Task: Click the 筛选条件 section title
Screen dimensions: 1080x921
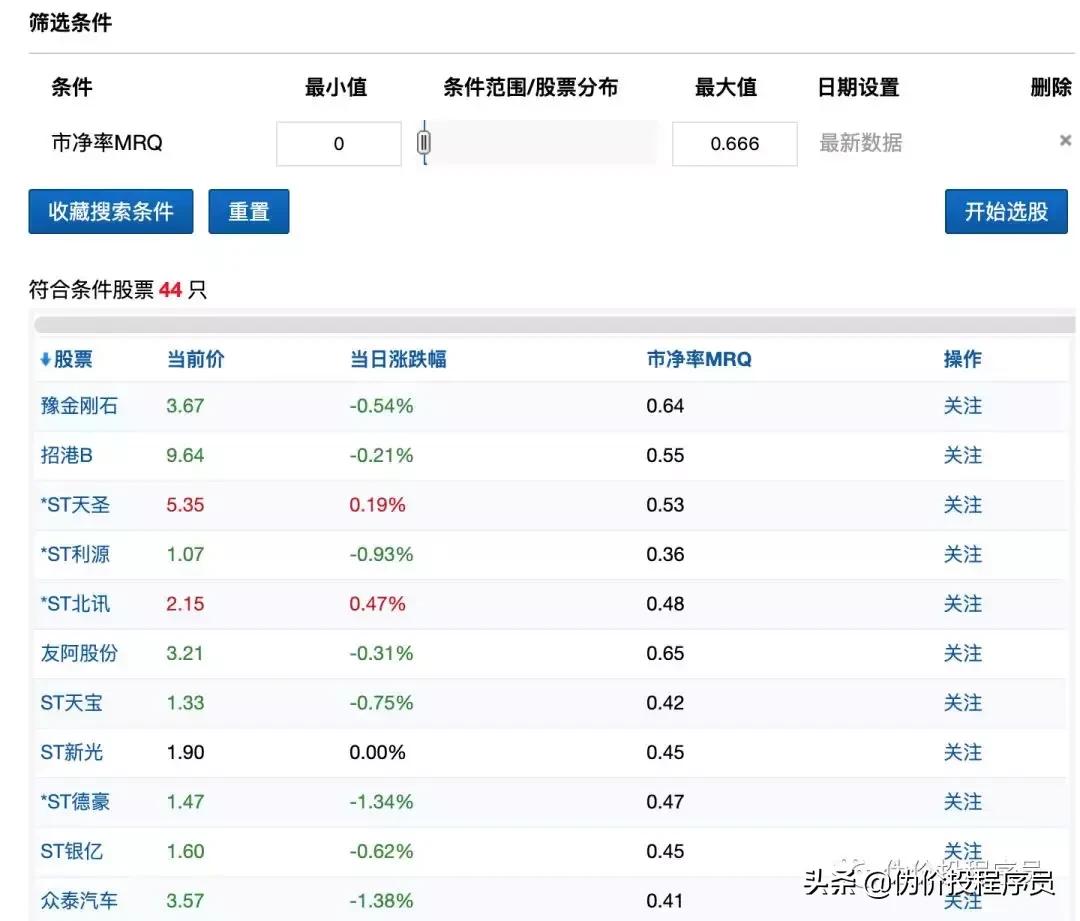Action: point(69,21)
